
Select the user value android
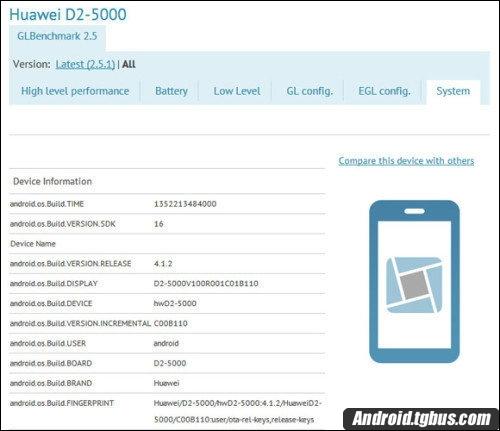click(x=166, y=343)
